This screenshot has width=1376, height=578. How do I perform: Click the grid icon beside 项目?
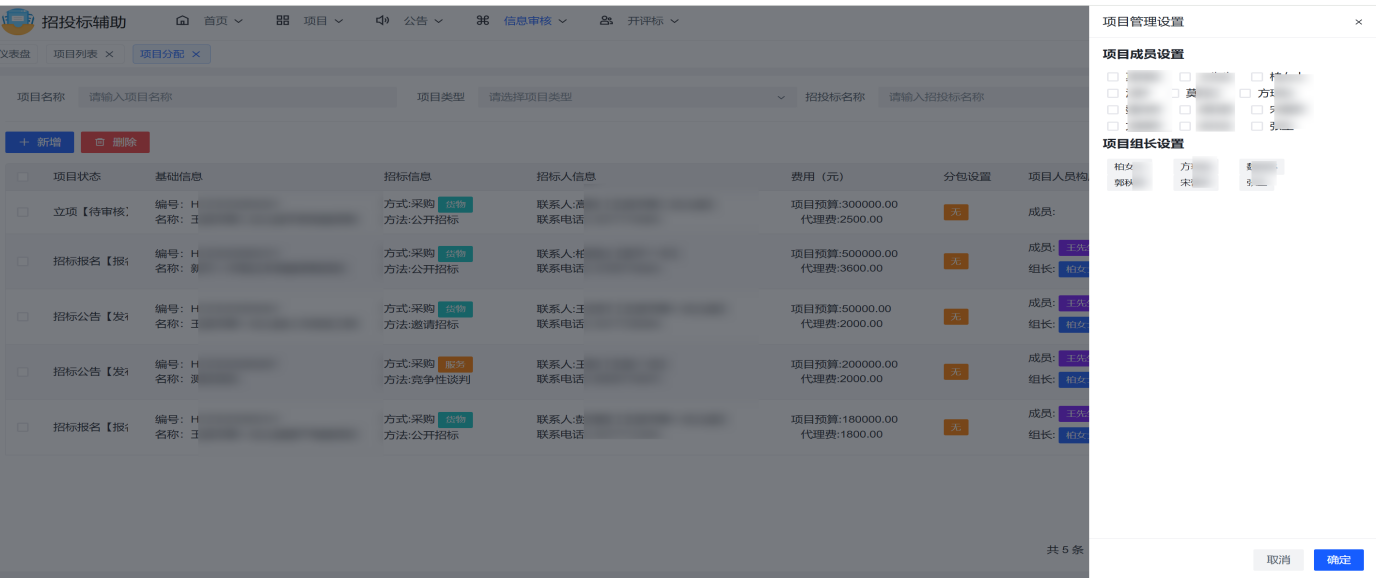pyautogui.click(x=283, y=21)
